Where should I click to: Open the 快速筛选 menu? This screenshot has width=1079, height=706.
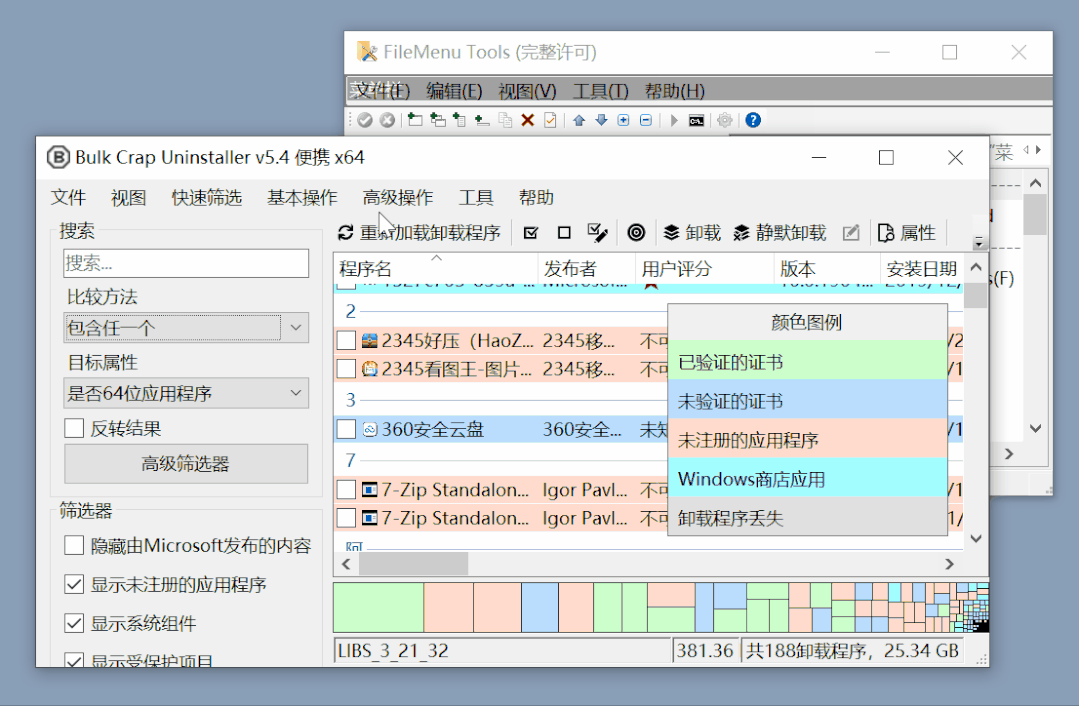(x=206, y=198)
